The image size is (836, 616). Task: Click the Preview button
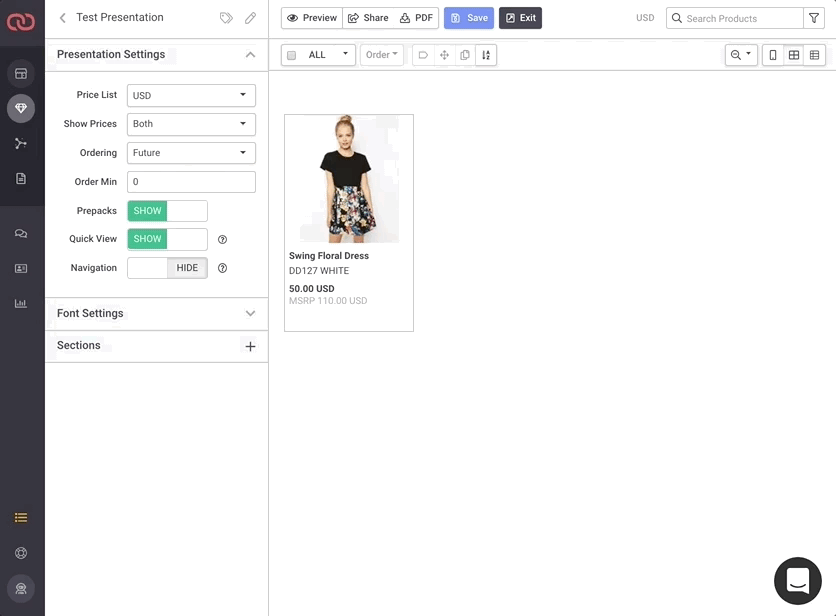click(x=312, y=18)
